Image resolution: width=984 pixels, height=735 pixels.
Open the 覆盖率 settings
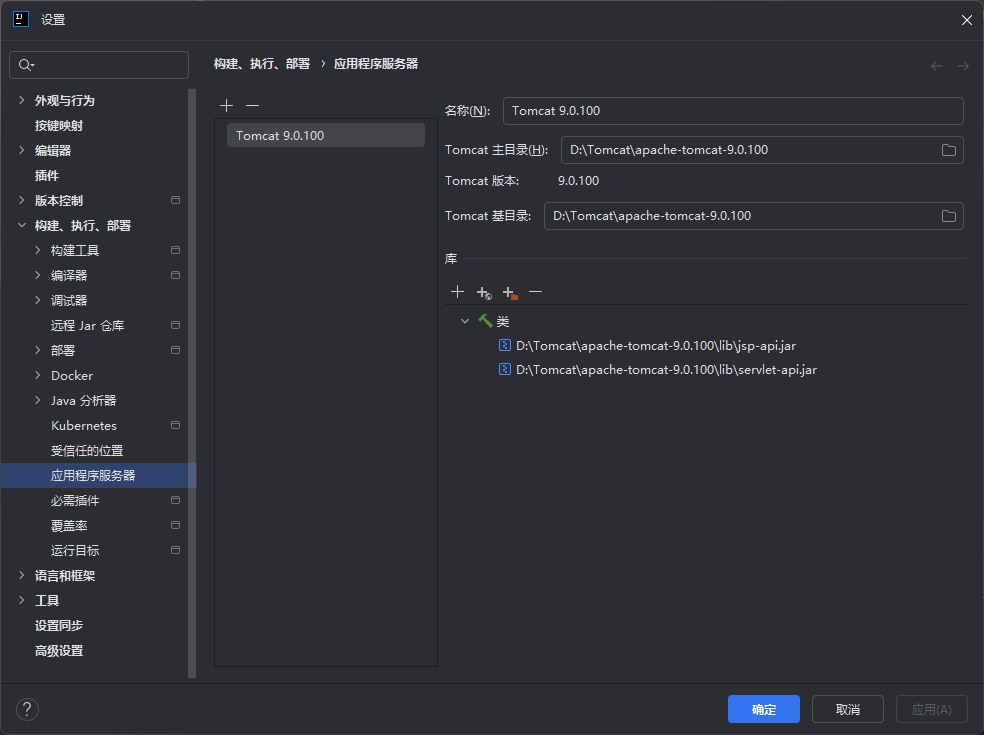[69, 526]
